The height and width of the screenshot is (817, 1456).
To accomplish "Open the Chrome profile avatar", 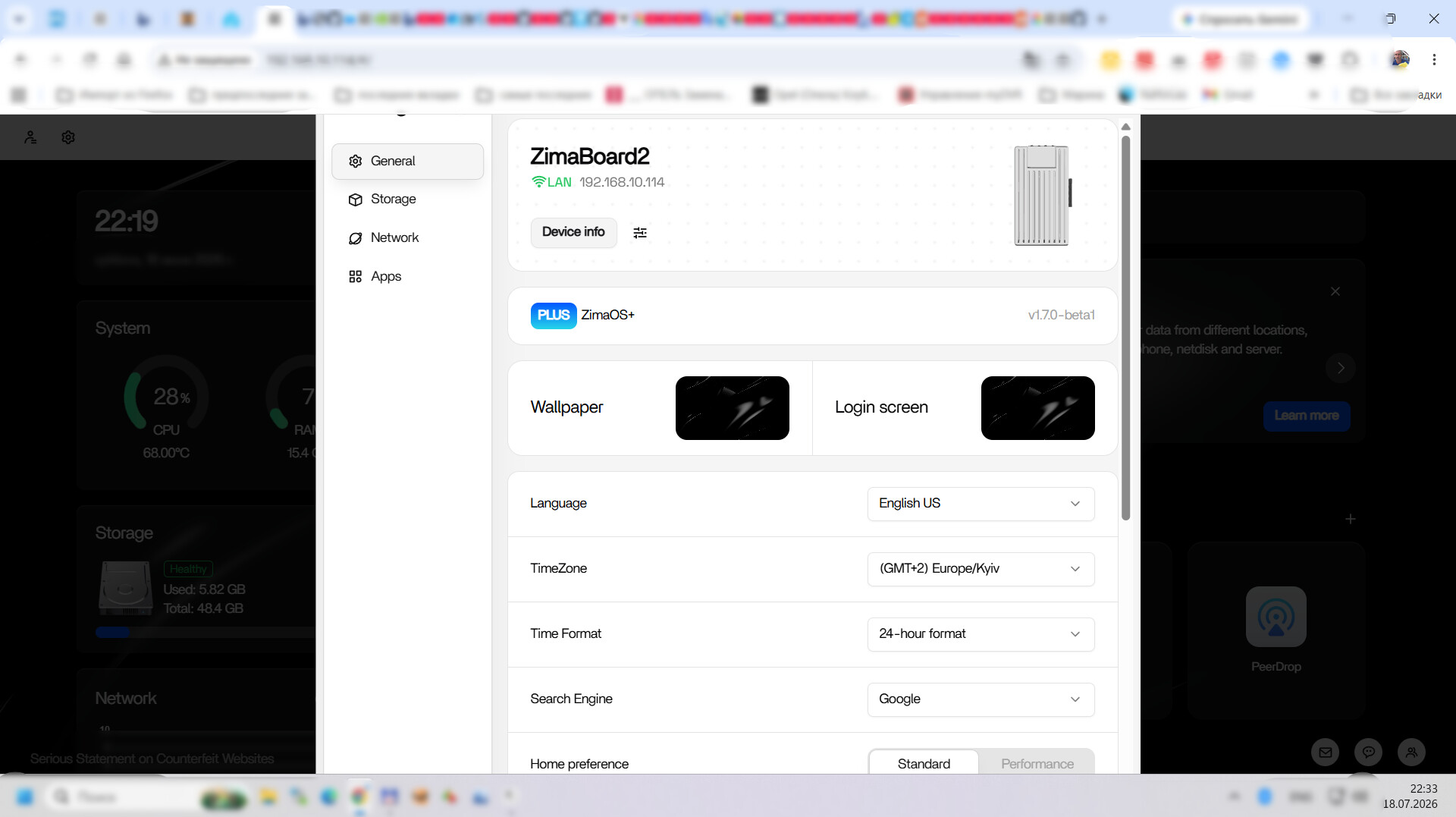I will tap(1400, 59).
